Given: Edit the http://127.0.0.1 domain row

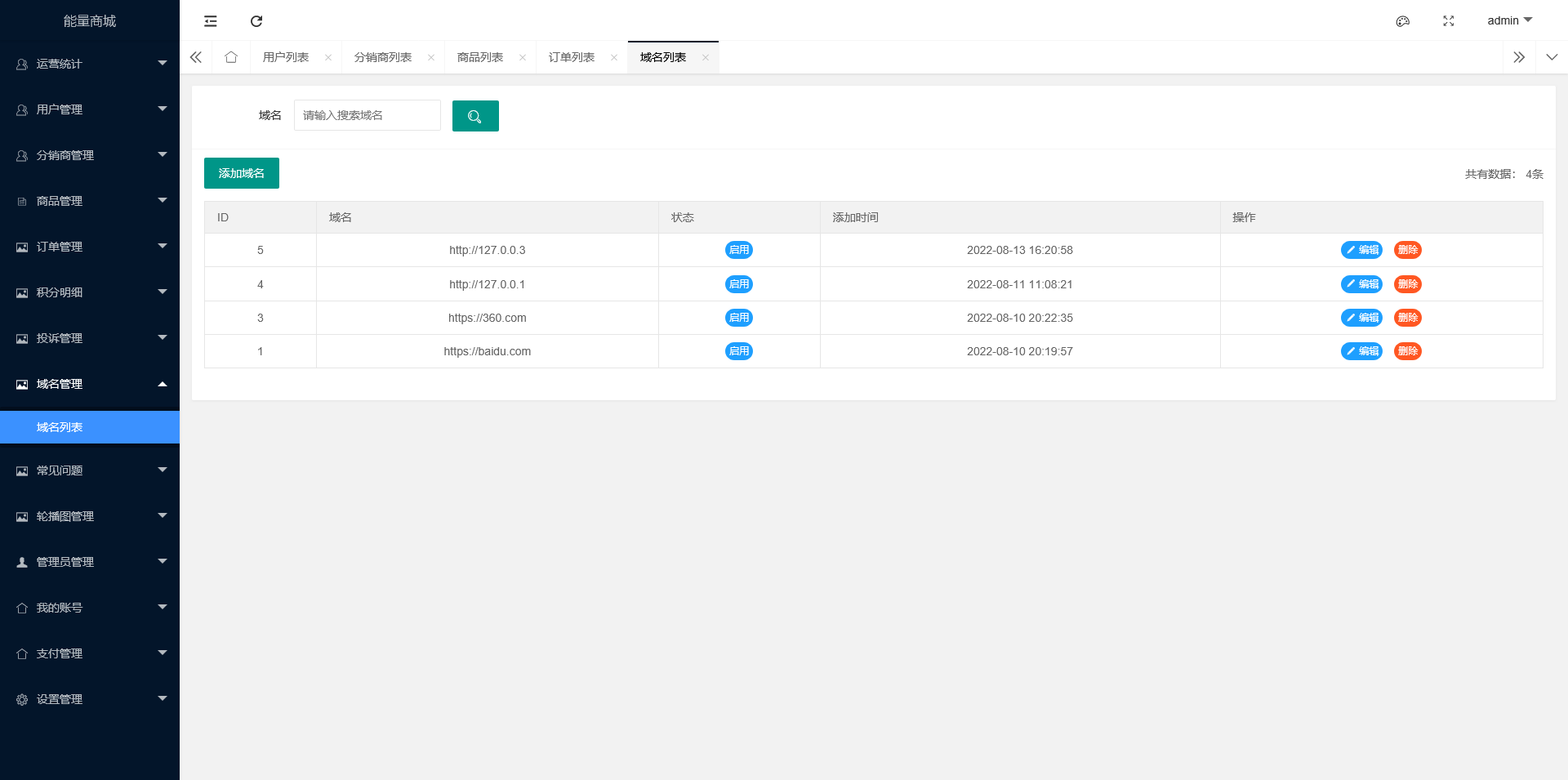Looking at the screenshot, I should pyautogui.click(x=1361, y=284).
